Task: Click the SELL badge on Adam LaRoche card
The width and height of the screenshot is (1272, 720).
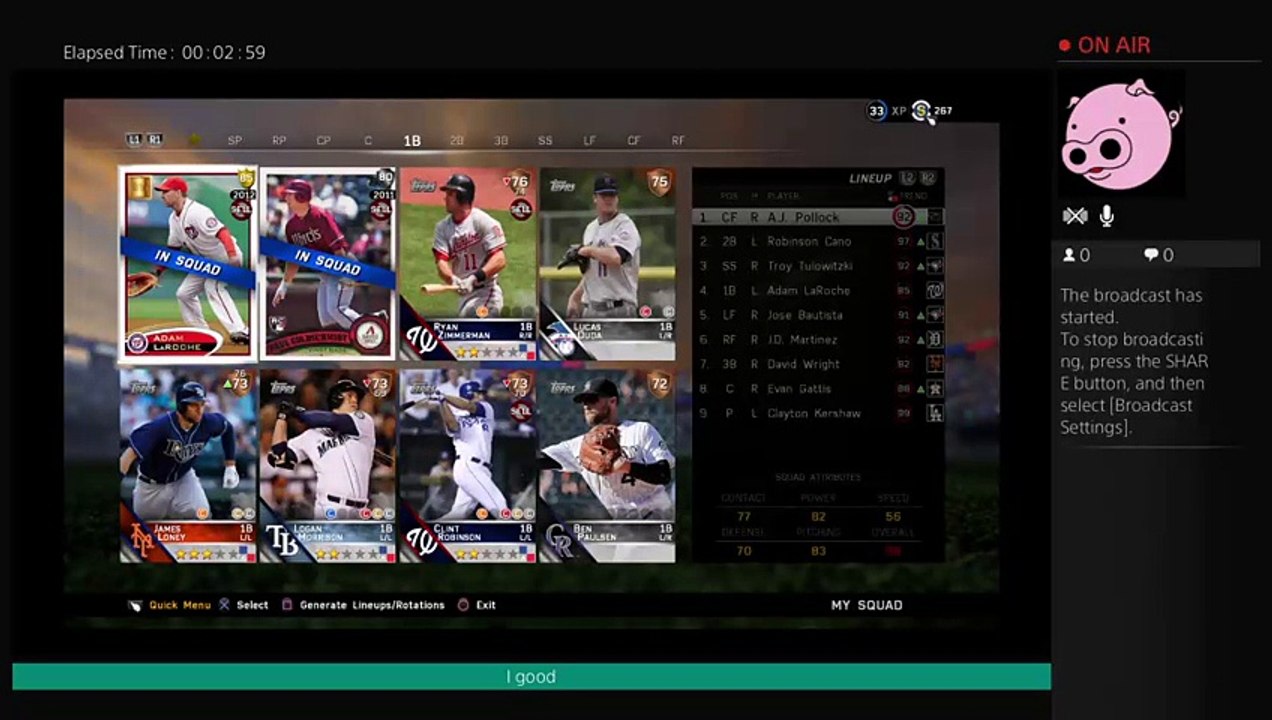Action: 240,209
